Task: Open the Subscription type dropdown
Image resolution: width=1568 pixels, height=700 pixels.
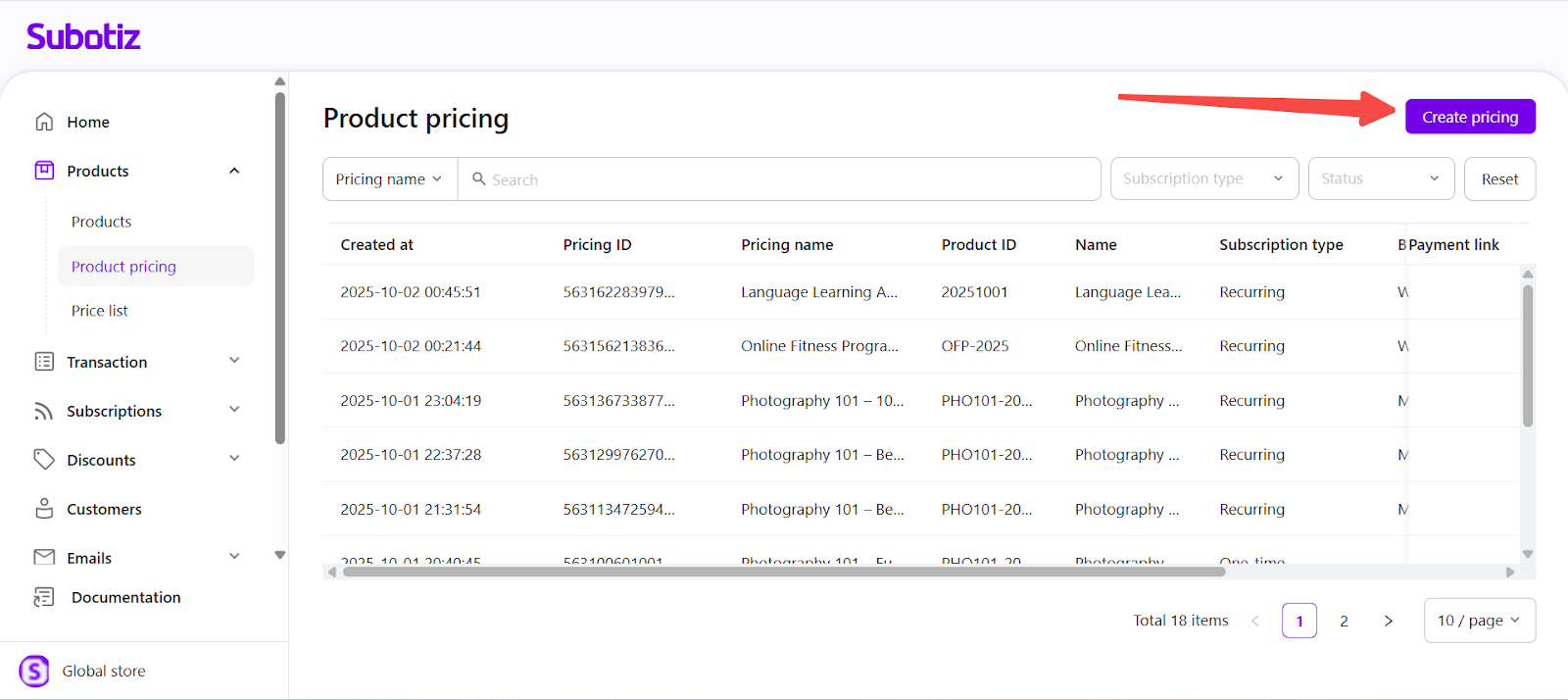Action: click(1203, 178)
